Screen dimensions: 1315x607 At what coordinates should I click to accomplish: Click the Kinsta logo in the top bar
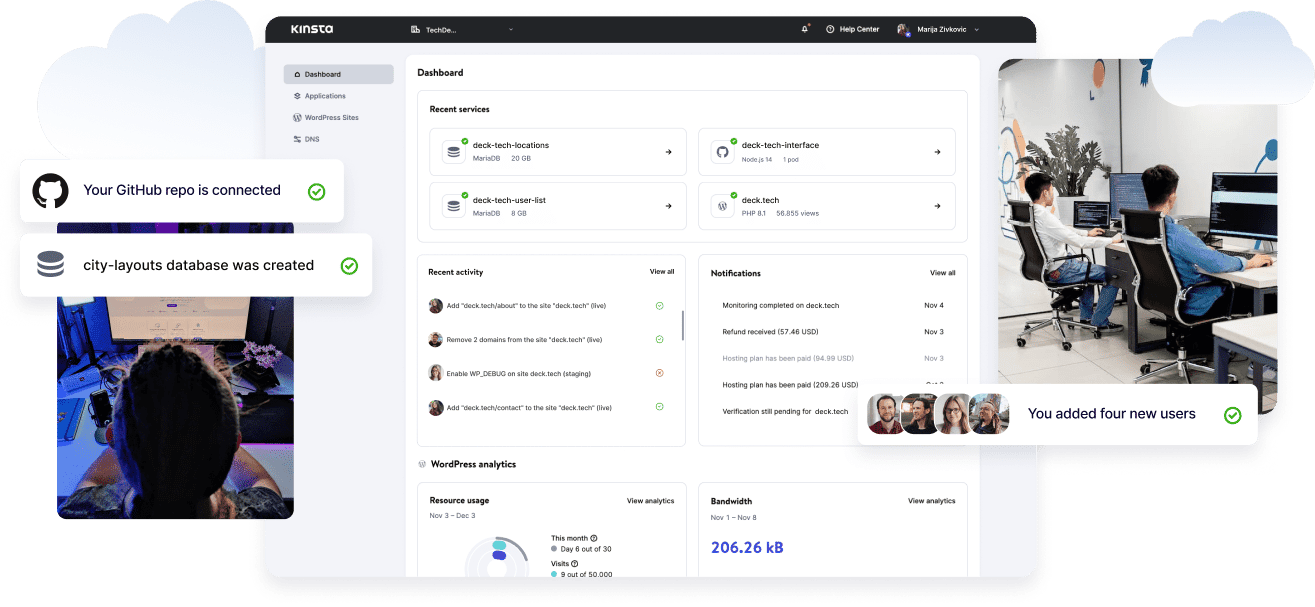[x=311, y=29]
